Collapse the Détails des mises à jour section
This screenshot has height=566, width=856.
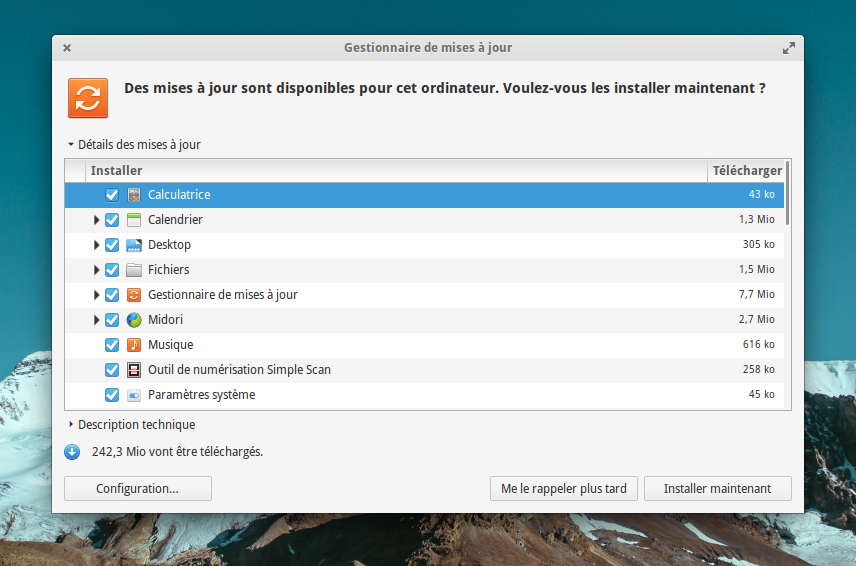[x=71, y=145]
